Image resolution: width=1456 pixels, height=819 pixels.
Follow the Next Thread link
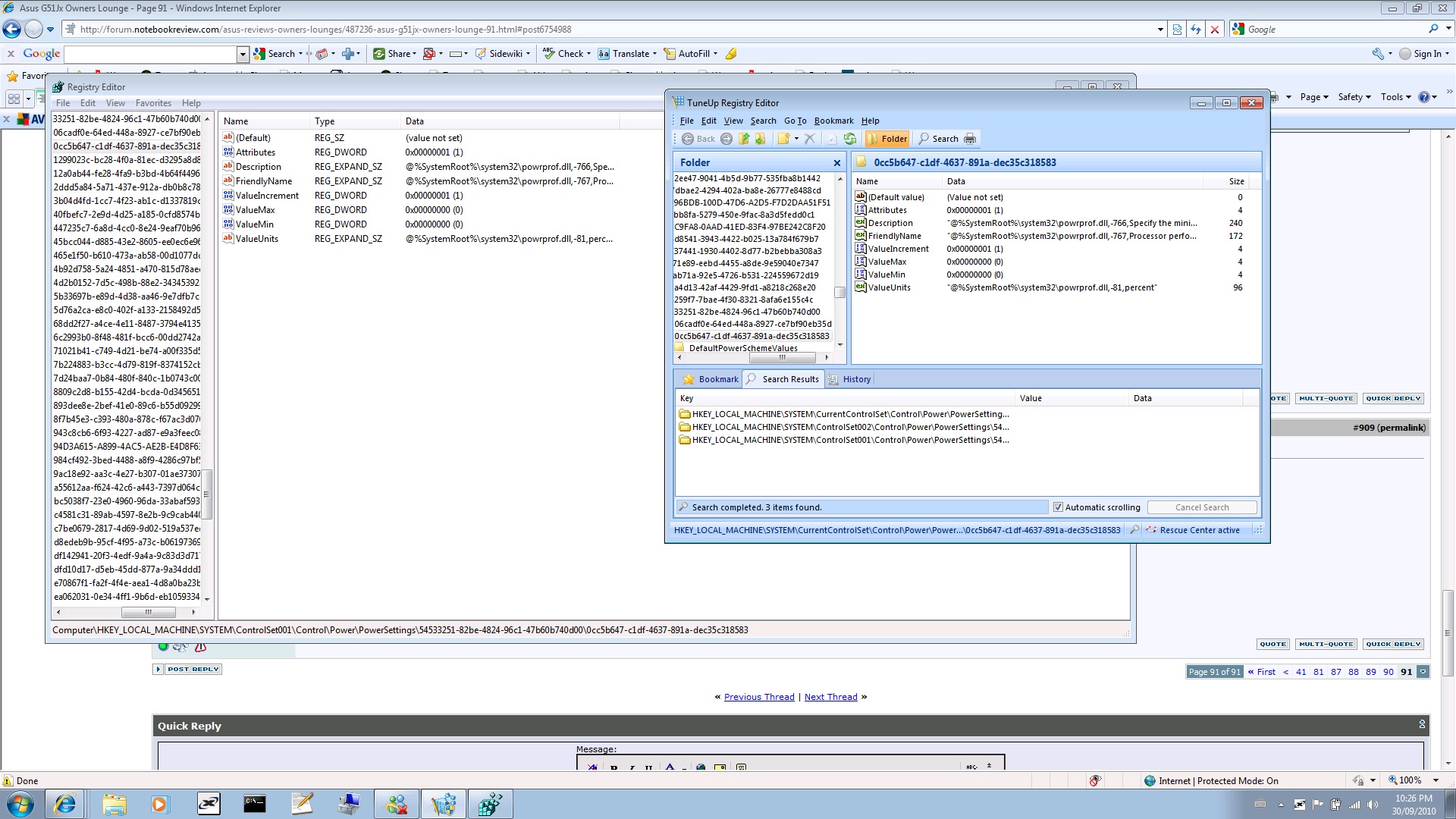click(830, 697)
